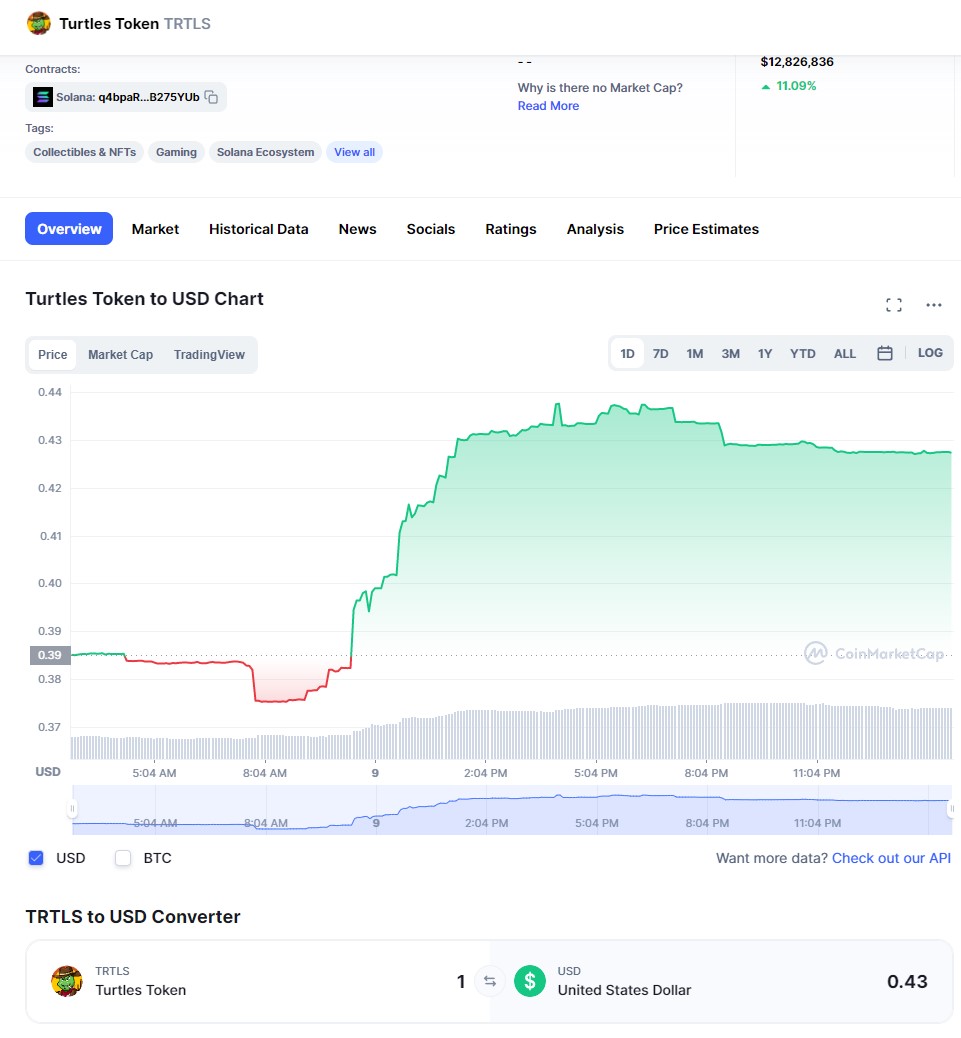Open the Analysis tab

pos(595,229)
